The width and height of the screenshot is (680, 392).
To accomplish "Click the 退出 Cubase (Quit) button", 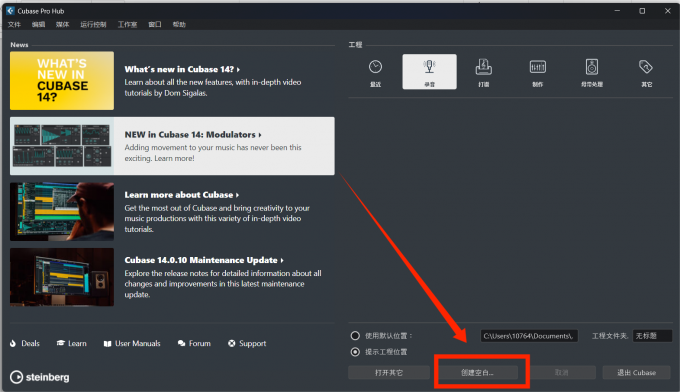I will click(x=636, y=372).
